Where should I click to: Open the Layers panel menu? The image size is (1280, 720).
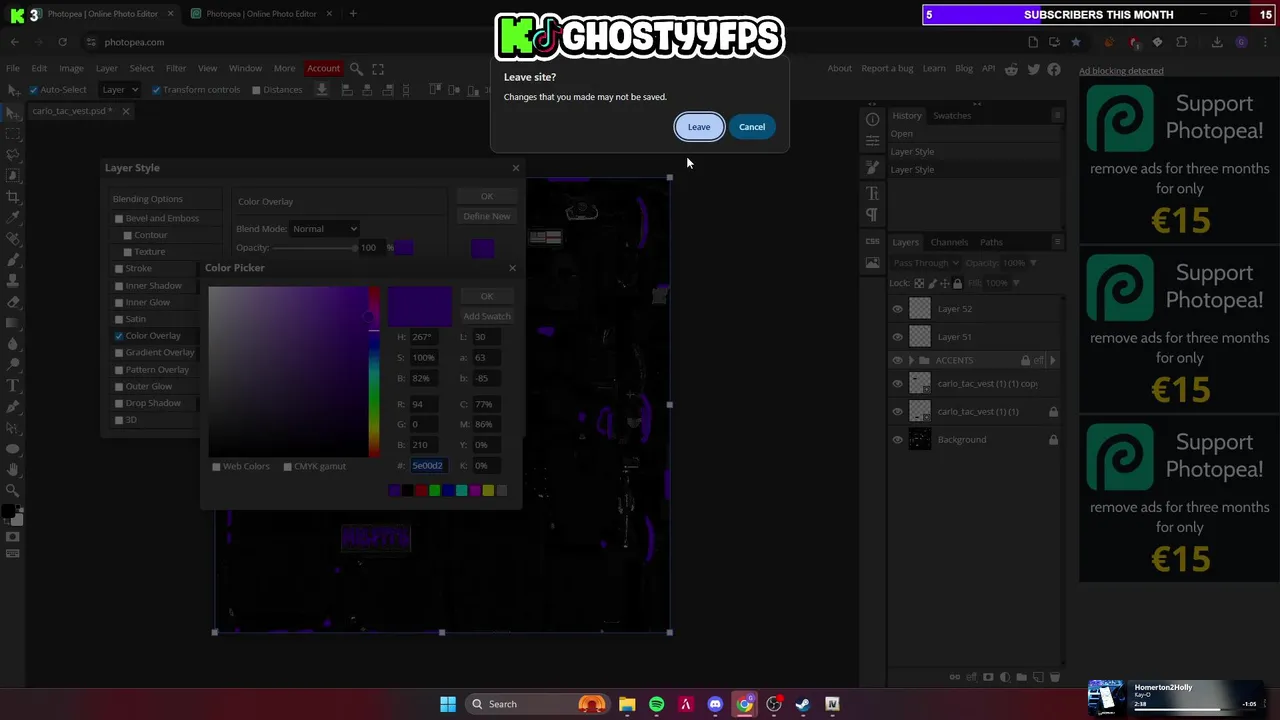click(1057, 242)
